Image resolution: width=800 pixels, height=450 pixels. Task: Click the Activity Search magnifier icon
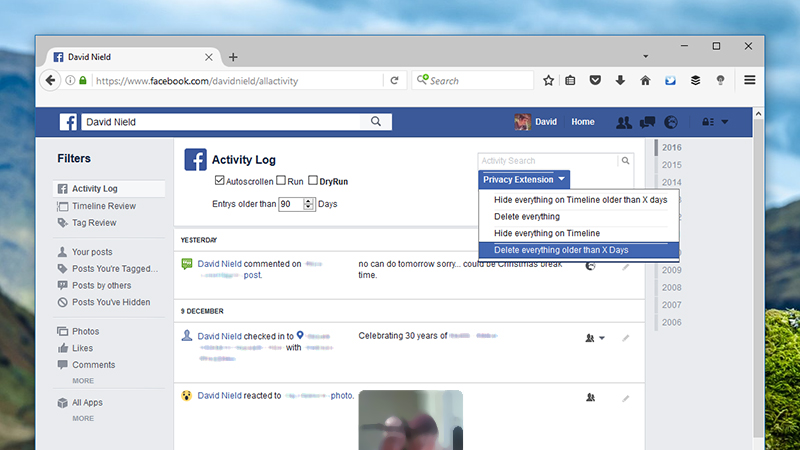click(626, 161)
